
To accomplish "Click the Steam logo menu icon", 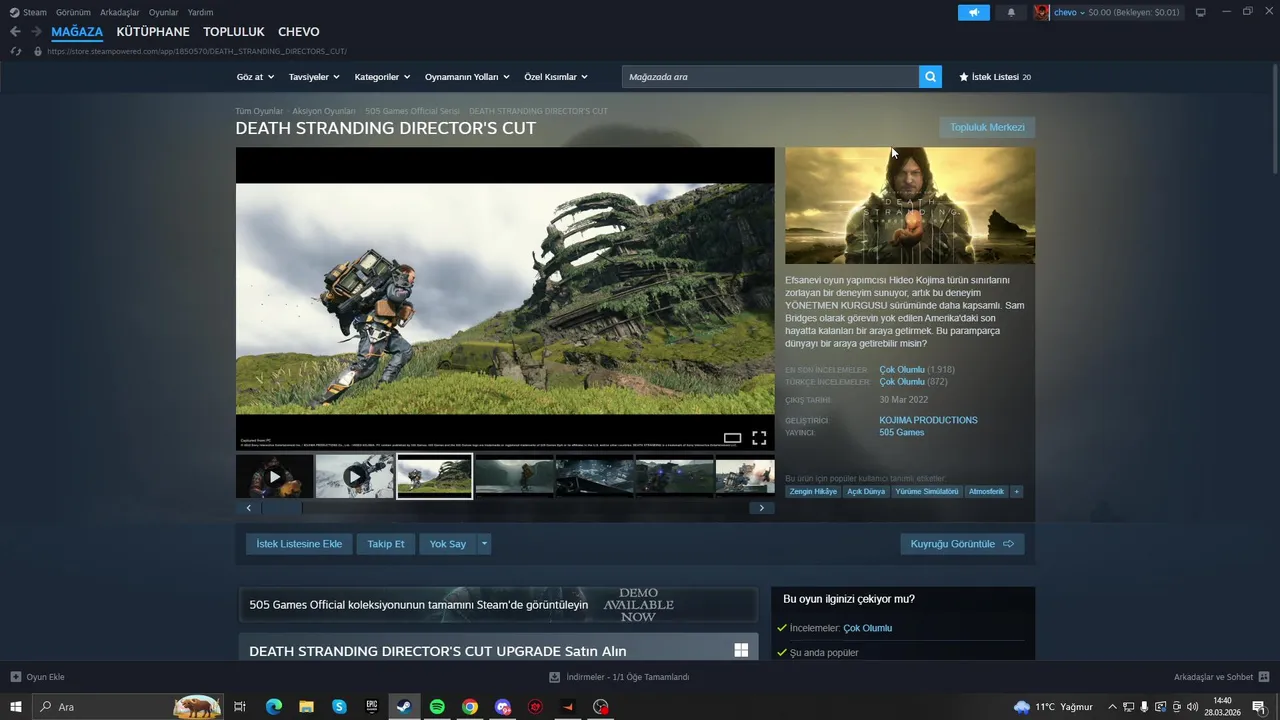I will (14, 12).
